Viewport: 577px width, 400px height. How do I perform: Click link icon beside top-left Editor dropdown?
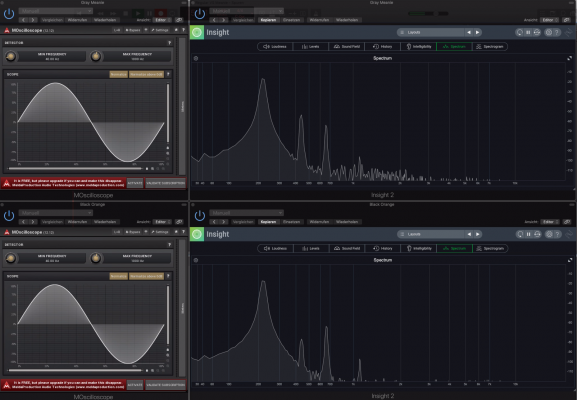pyautogui.click(x=179, y=20)
